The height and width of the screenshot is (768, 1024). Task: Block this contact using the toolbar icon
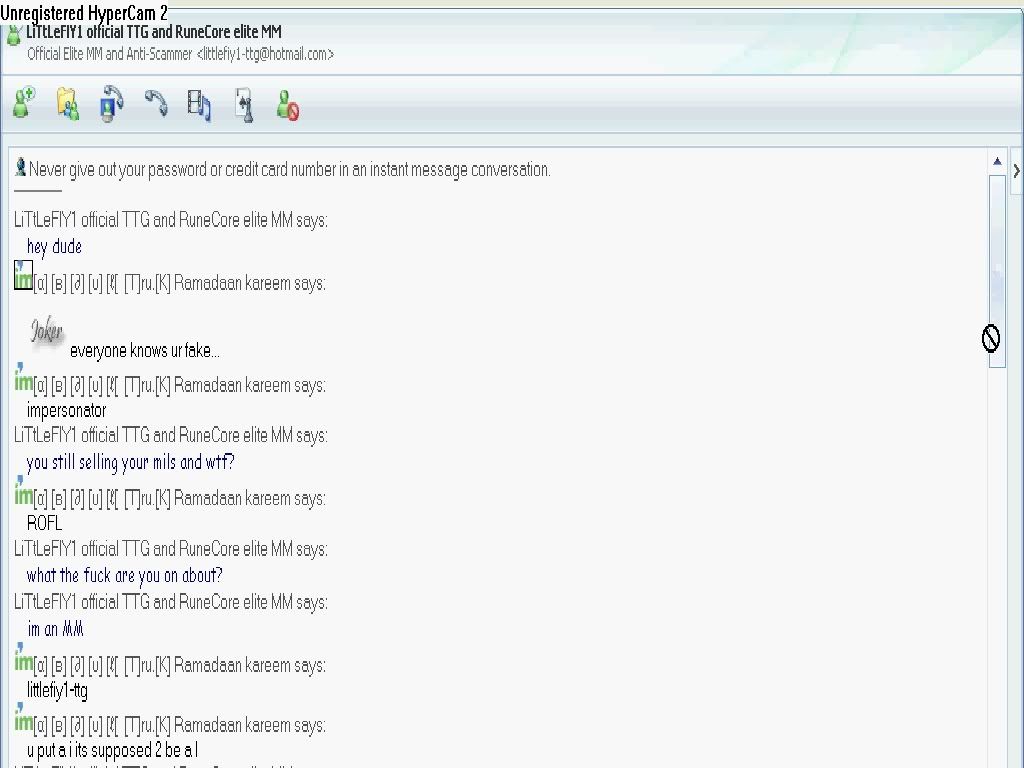tap(288, 105)
